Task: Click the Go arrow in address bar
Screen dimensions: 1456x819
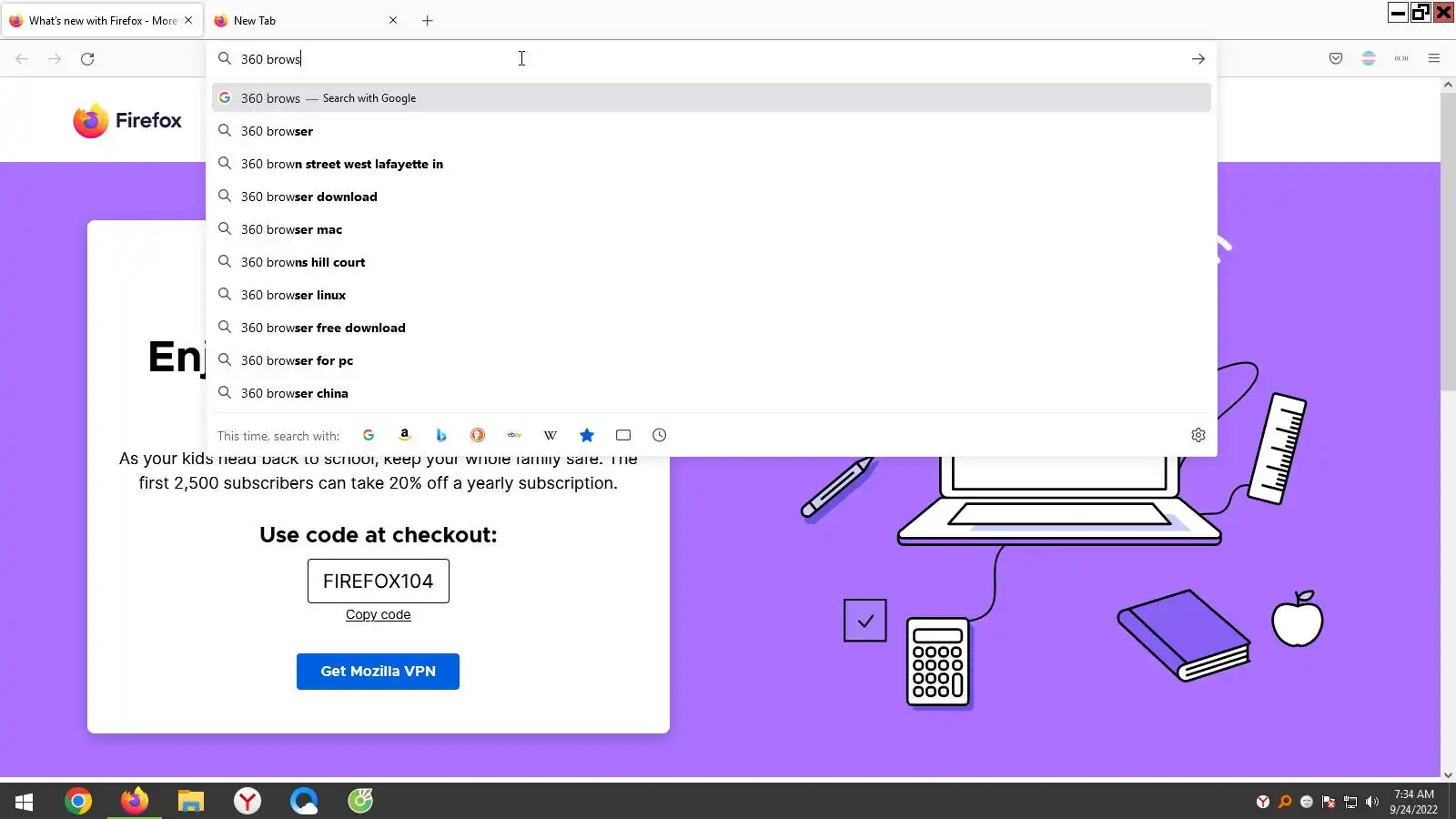Action: 1198,59
